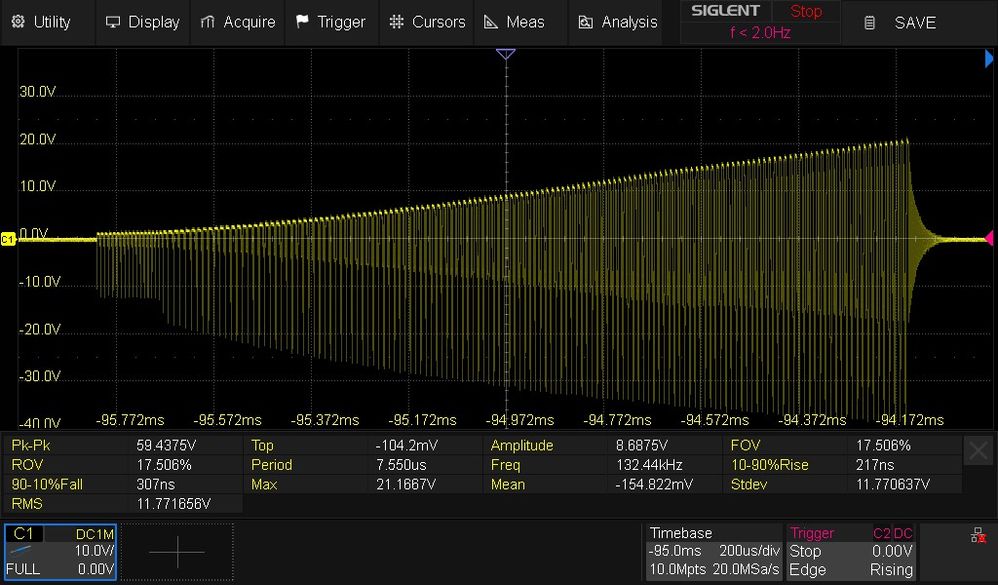This screenshot has width=998, height=585.
Task: Open the Analysis menu
Action: click(x=615, y=22)
